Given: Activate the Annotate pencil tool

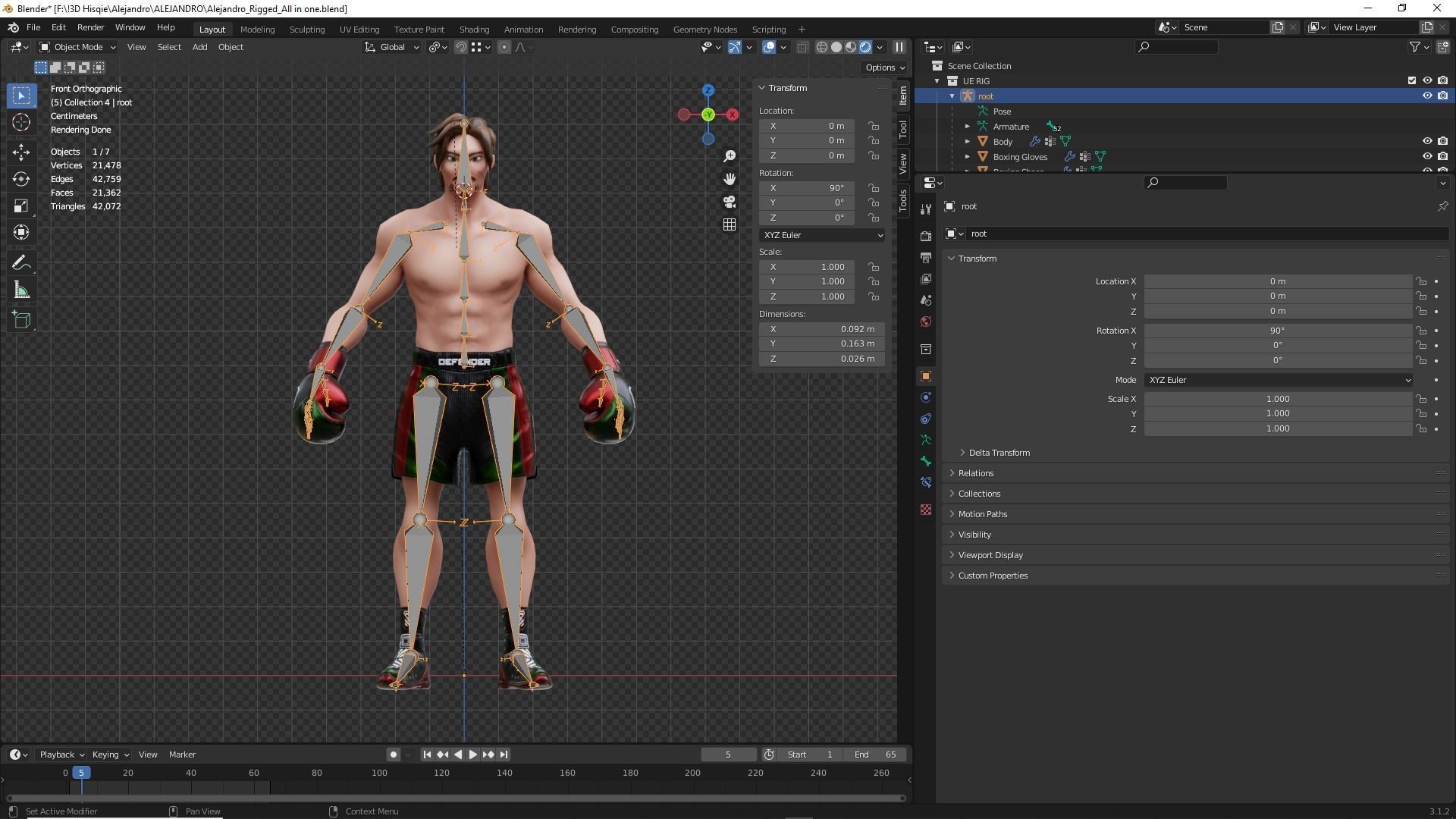Looking at the screenshot, I should click(21, 263).
